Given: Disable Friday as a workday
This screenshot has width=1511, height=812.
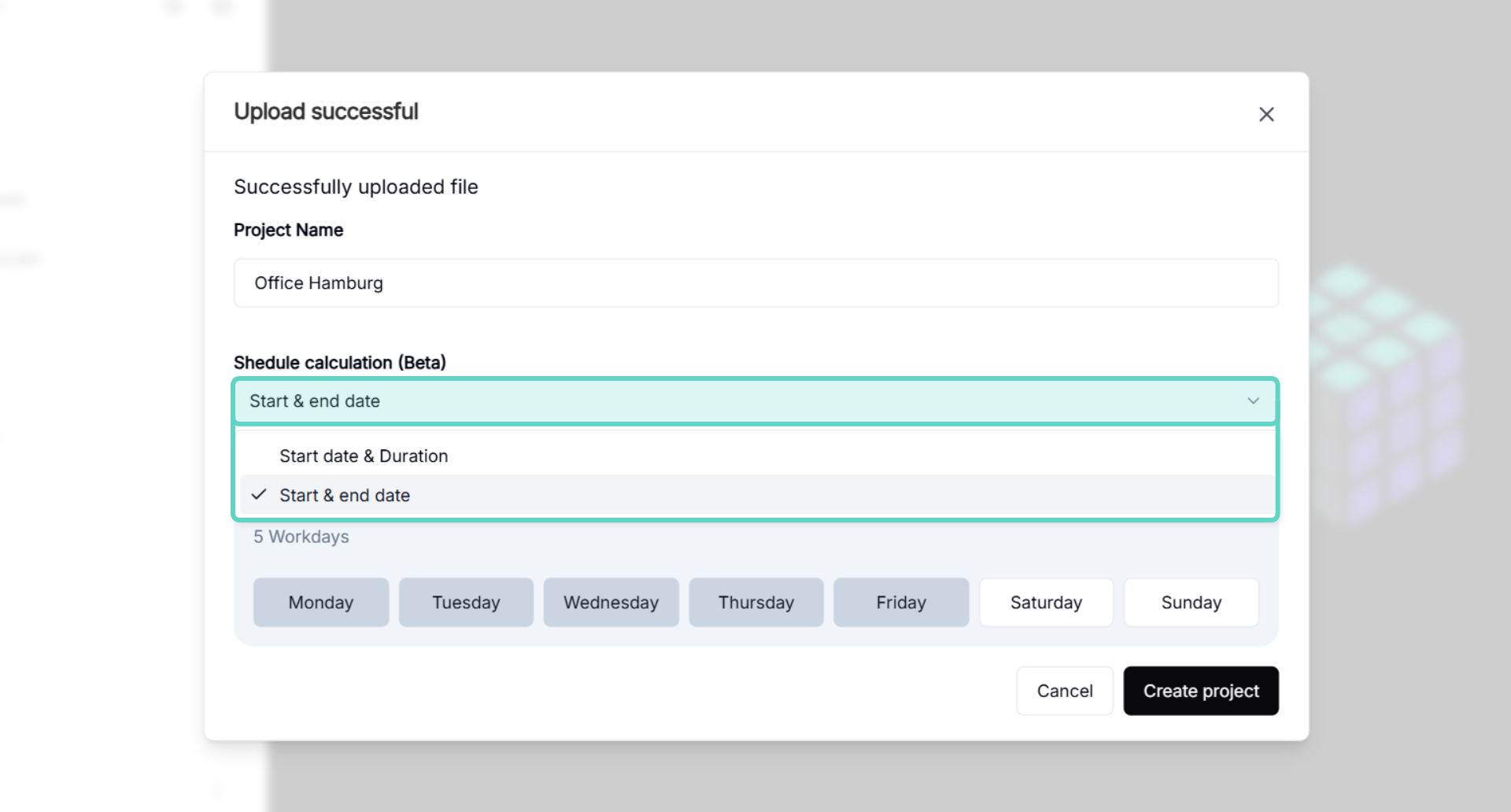Looking at the screenshot, I should (x=900, y=603).
